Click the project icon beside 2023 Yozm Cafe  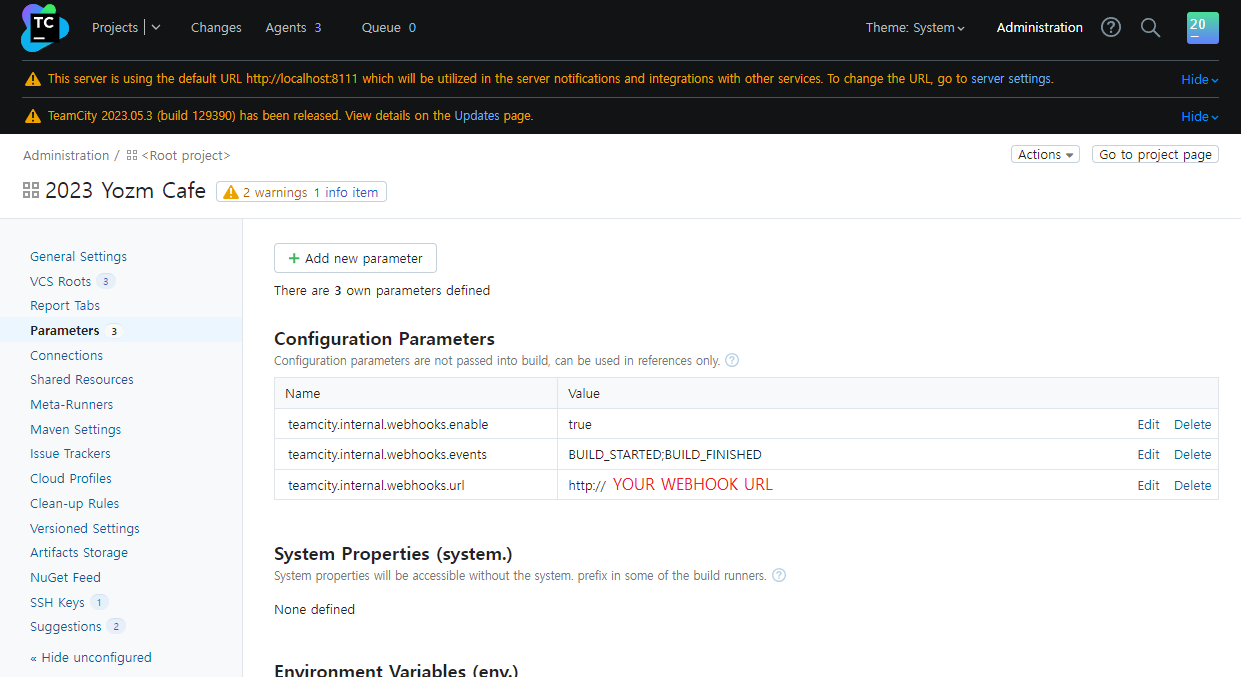point(31,190)
